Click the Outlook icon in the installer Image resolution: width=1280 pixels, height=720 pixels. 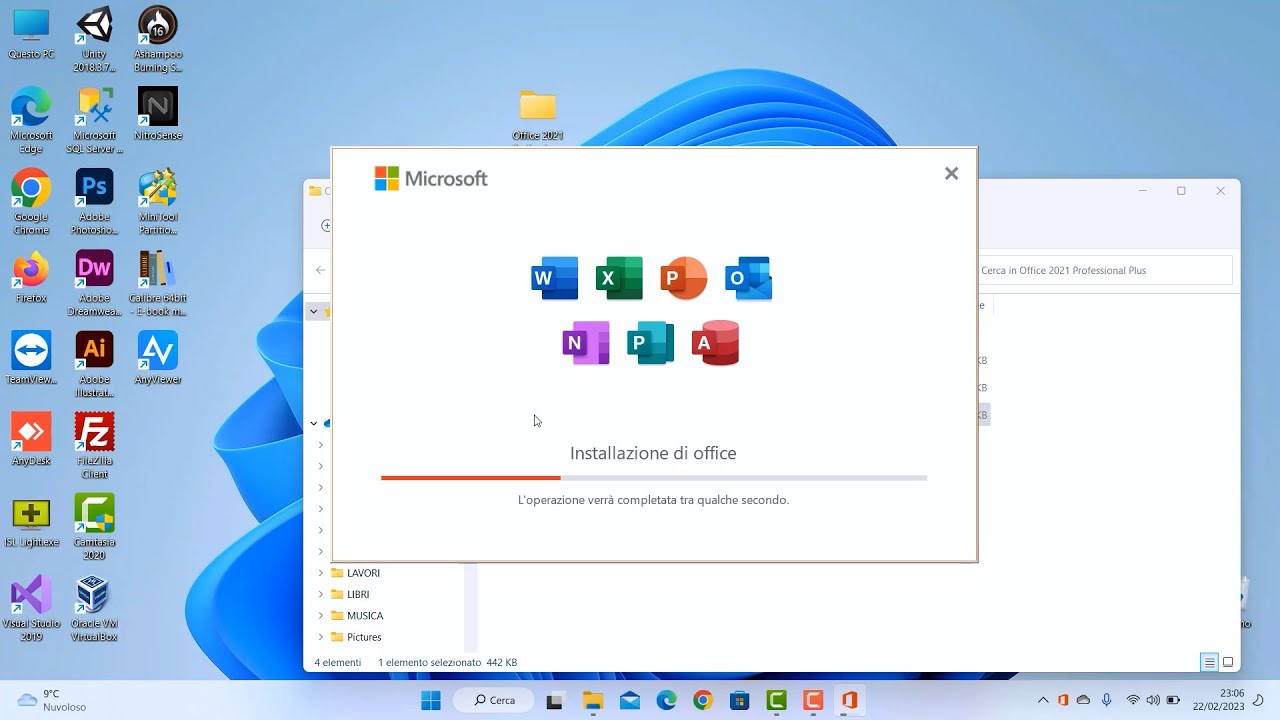click(x=748, y=278)
